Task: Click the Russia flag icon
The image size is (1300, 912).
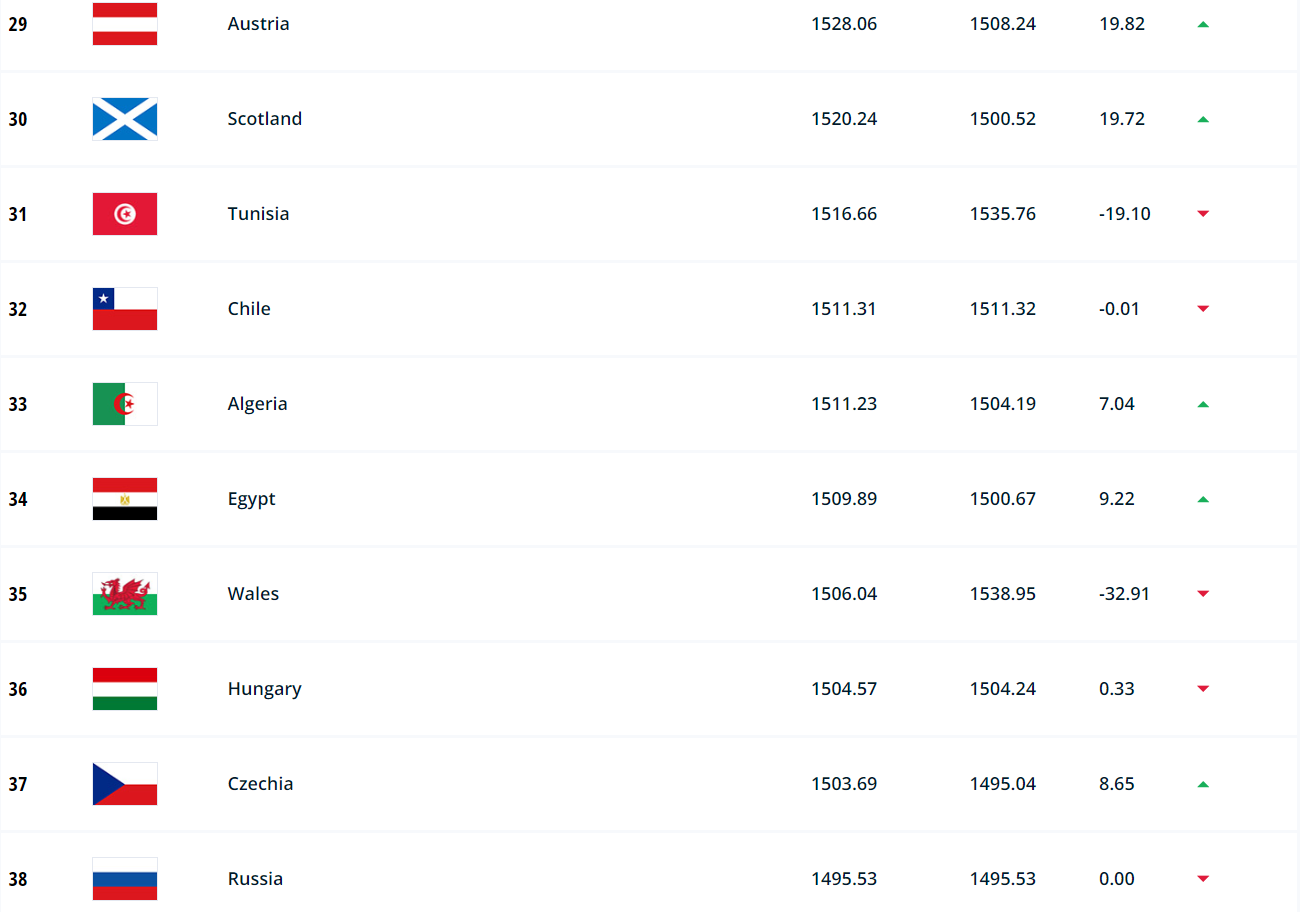Action: [125, 879]
